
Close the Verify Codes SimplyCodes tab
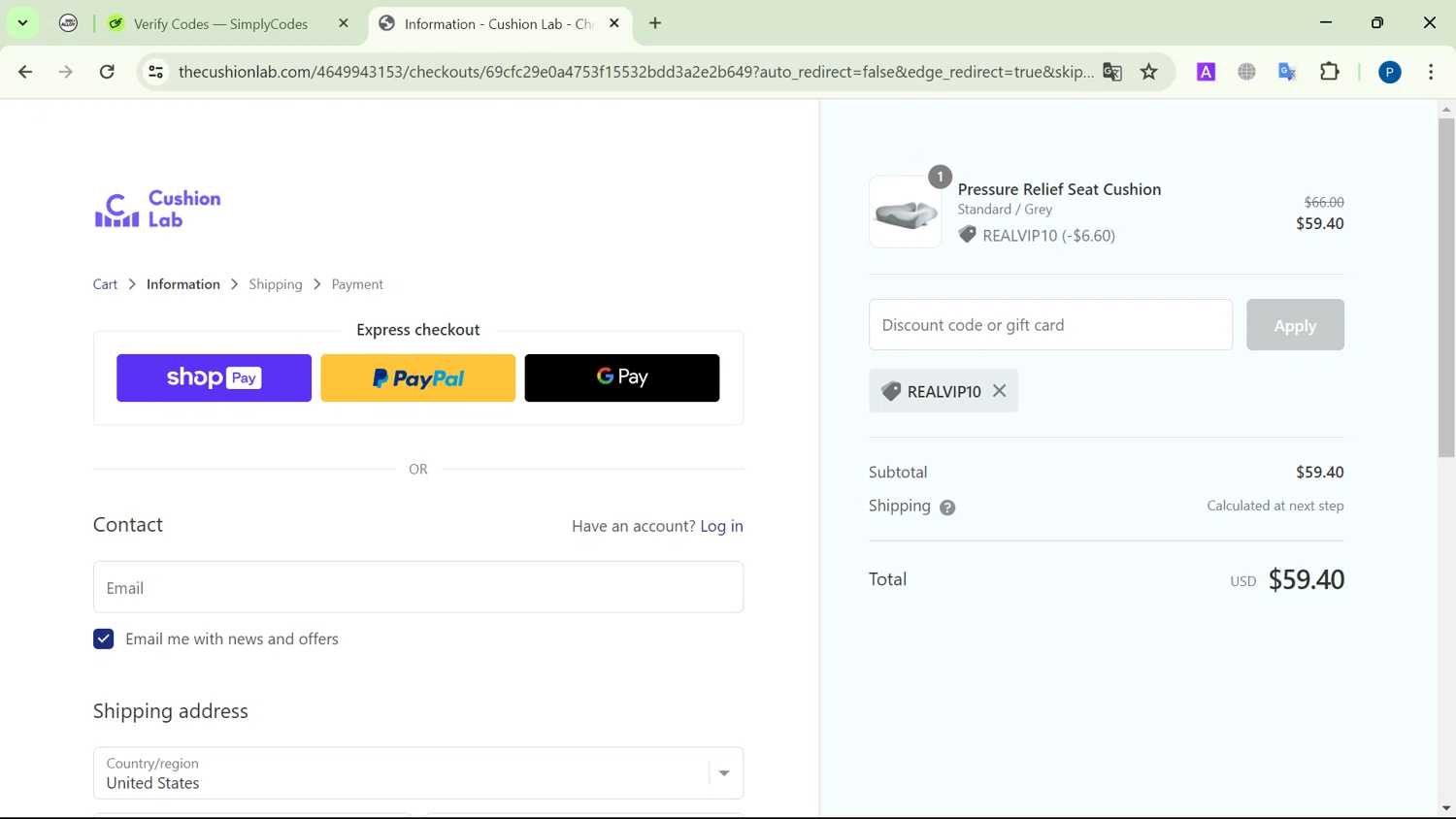[344, 23]
